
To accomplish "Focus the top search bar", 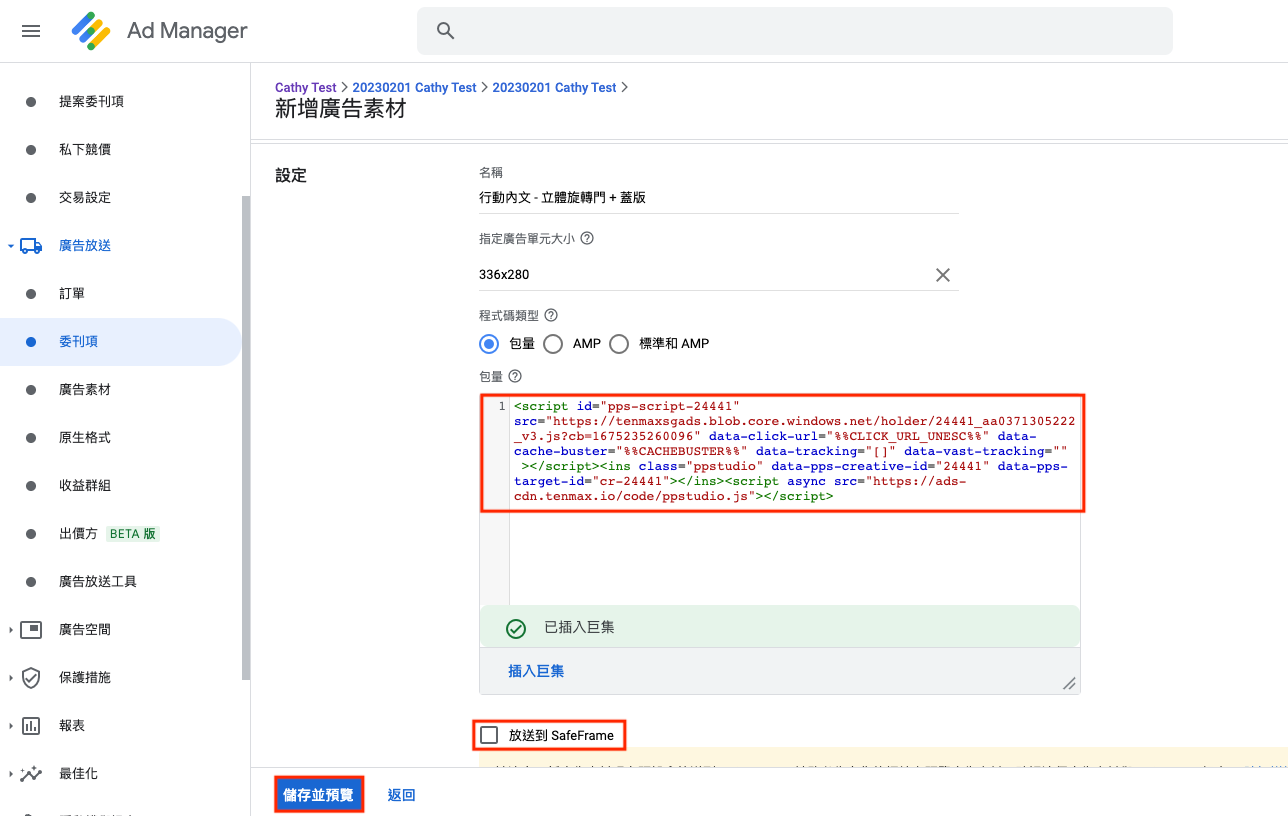I will click(x=795, y=31).
